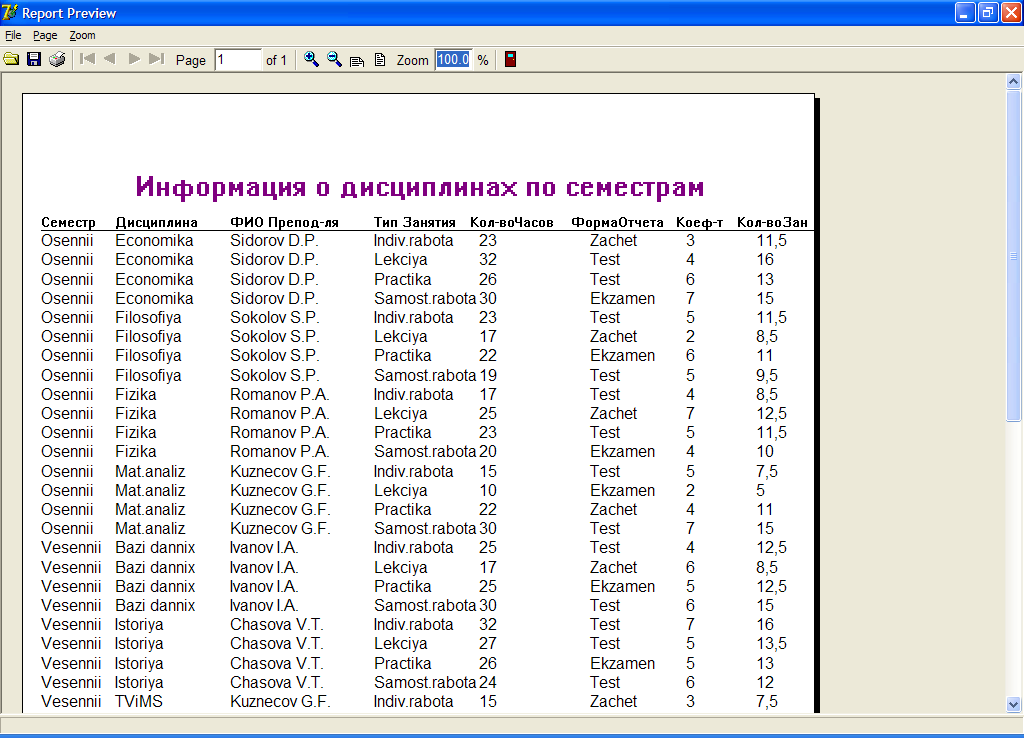Click the 'Кол-воЧасов' column header
This screenshot has height=738, width=1024.
tap(511, 223)
